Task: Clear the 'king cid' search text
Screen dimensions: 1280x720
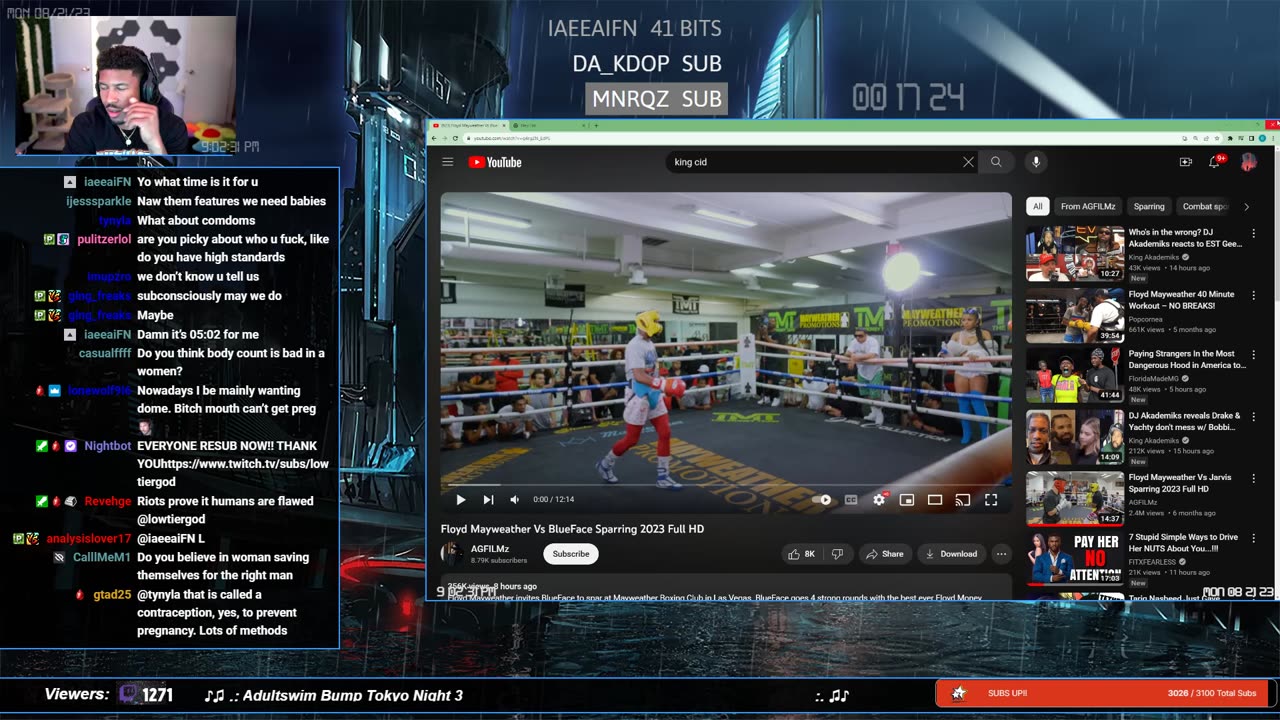Action: (x=968, y=162)
